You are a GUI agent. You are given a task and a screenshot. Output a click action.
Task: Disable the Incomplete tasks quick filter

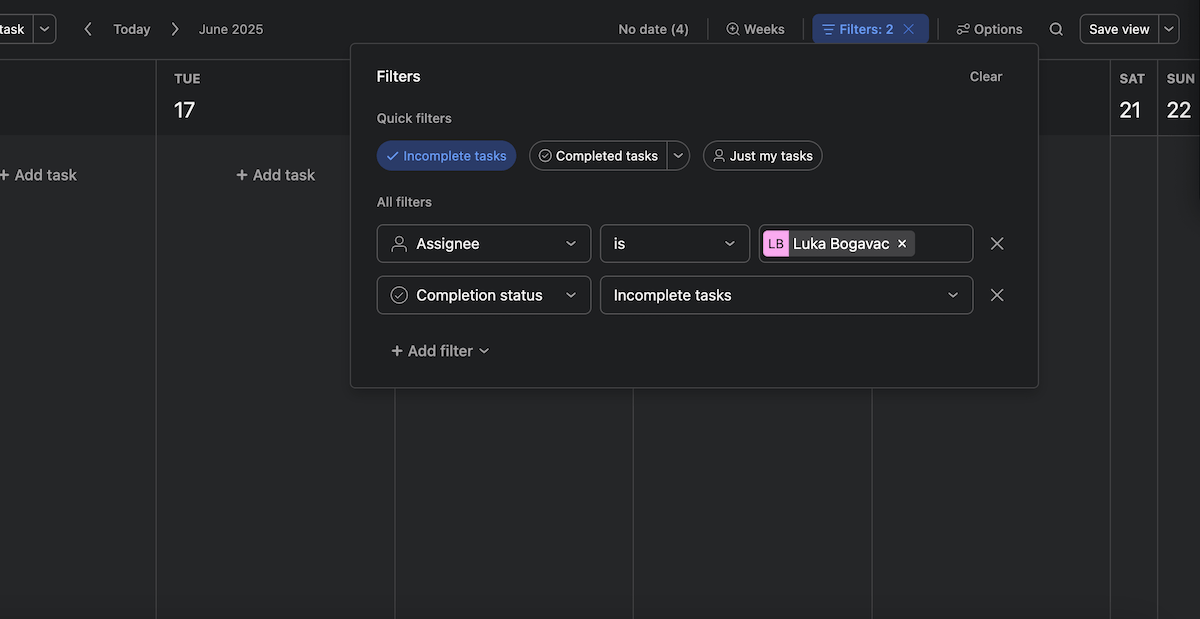click(x=446, y=155)
